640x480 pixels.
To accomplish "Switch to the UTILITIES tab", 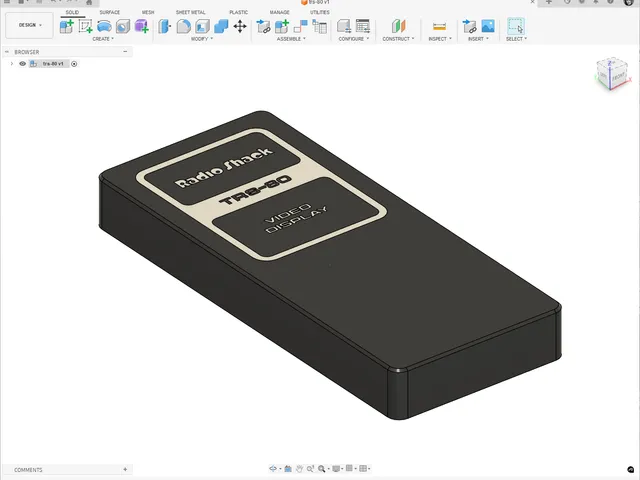I will (320, 12).
